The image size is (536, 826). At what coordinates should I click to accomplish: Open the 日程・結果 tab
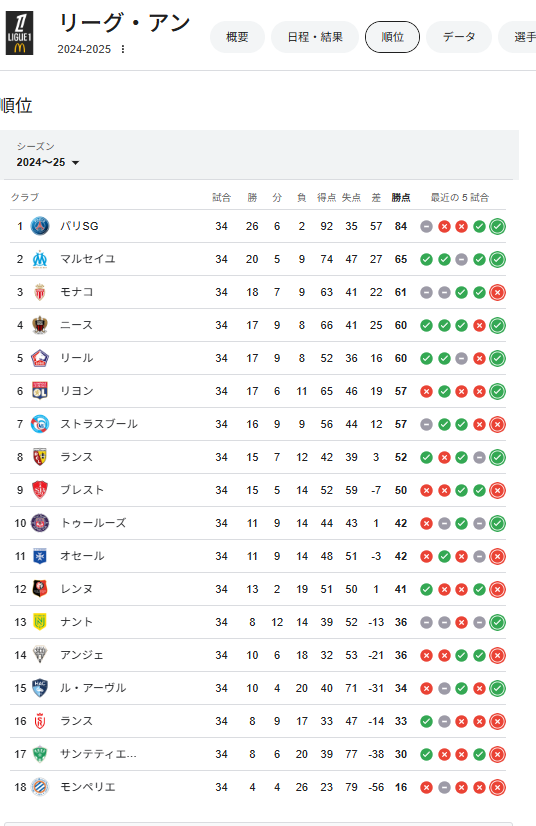[315, 37]
